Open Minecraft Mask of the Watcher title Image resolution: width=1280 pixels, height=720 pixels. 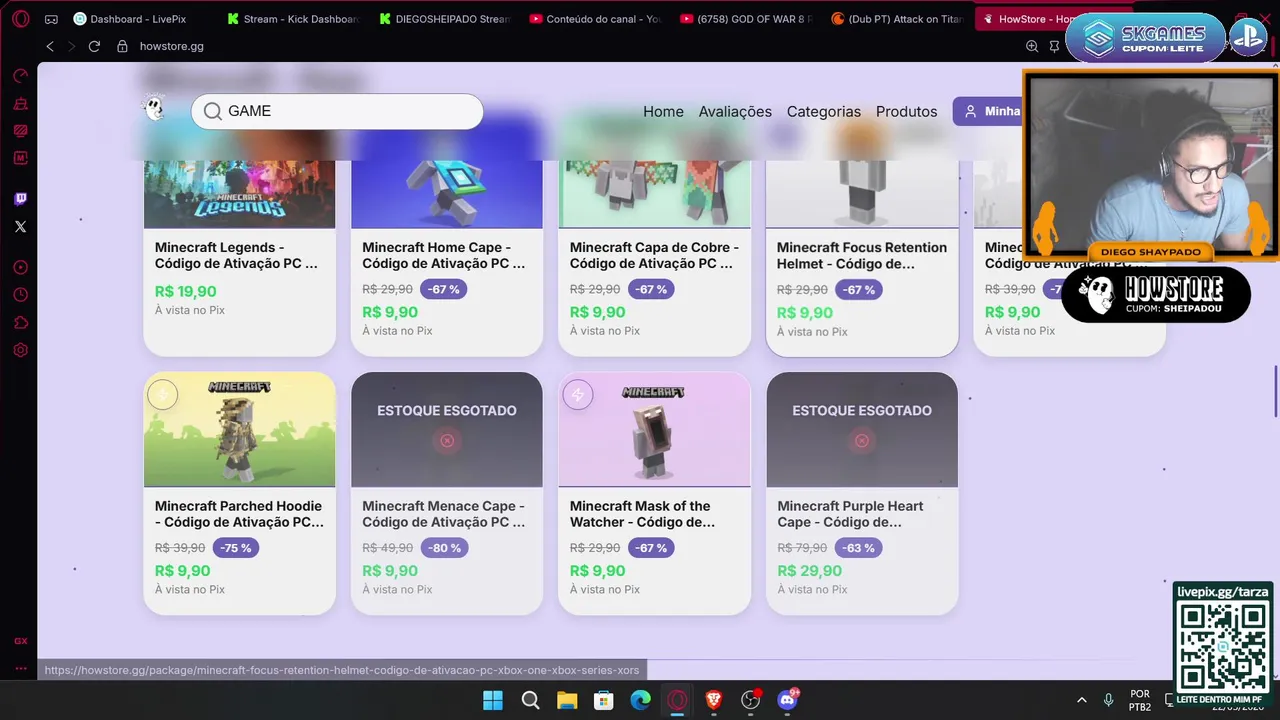[x=642, y=514]
